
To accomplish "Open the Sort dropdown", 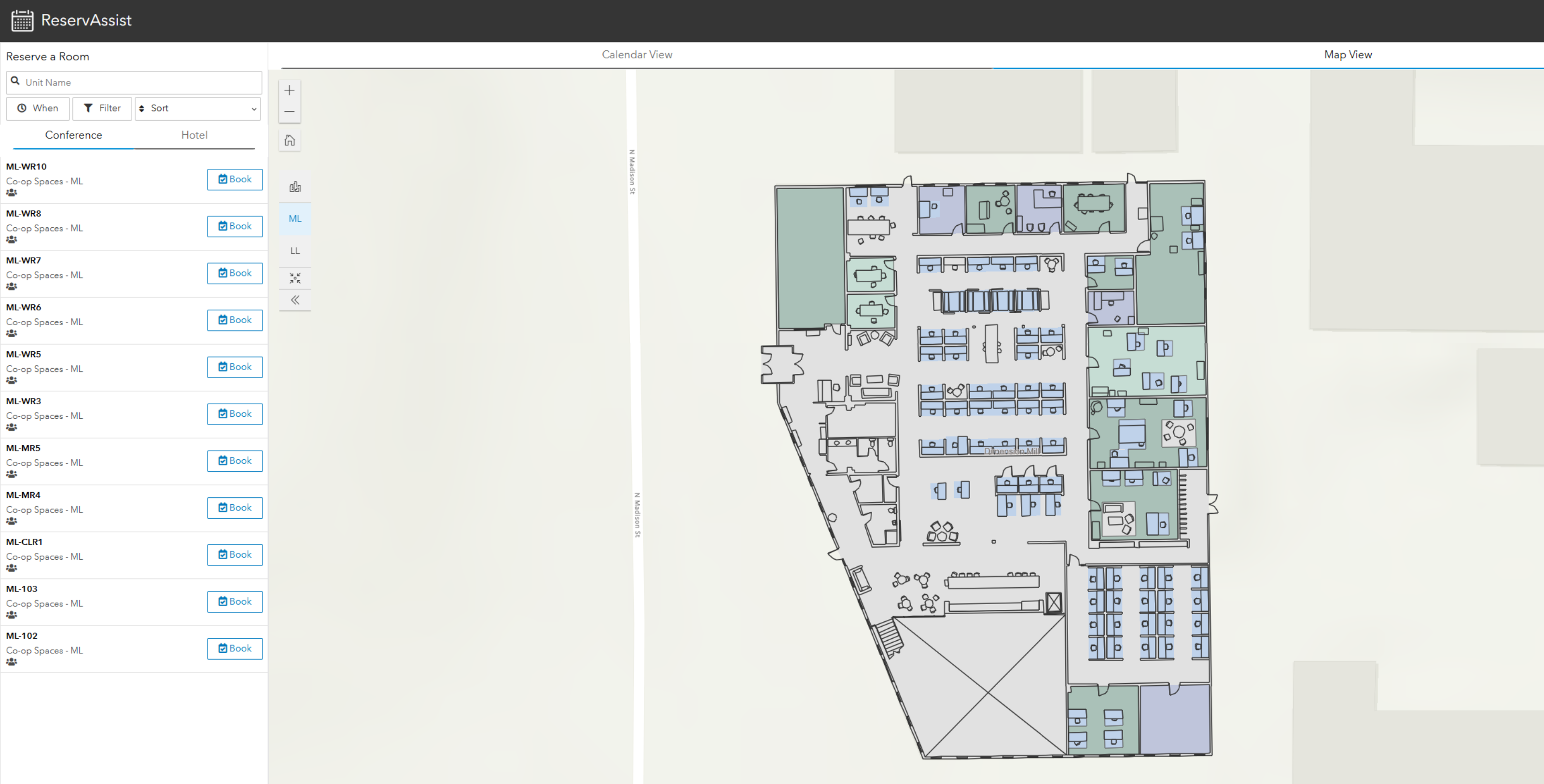I will click(198, 109).
